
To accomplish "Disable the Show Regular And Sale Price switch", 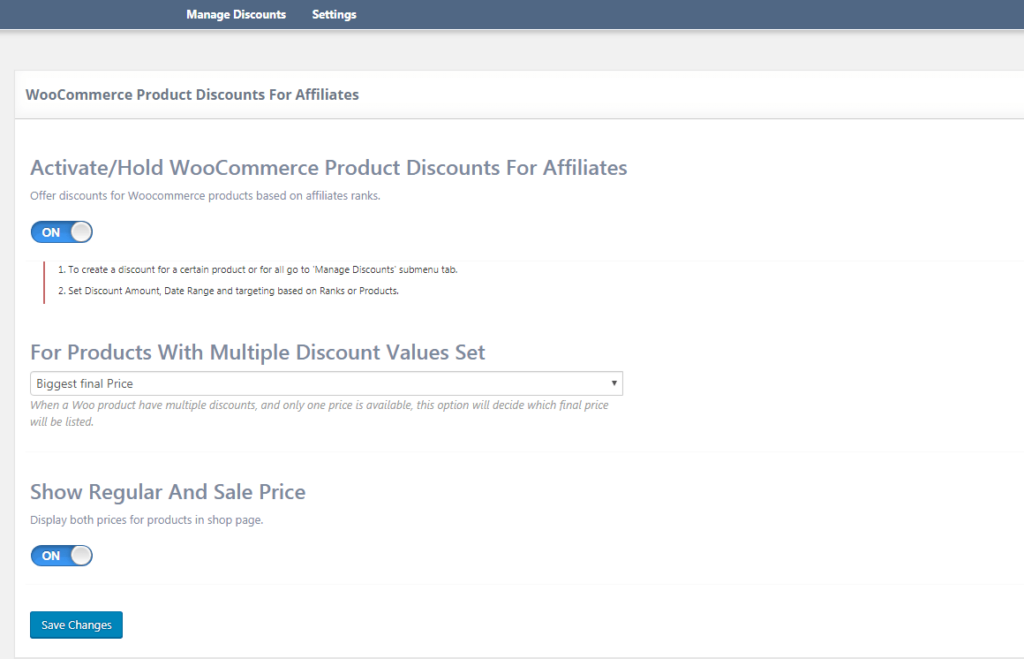I will pos(61,556).
